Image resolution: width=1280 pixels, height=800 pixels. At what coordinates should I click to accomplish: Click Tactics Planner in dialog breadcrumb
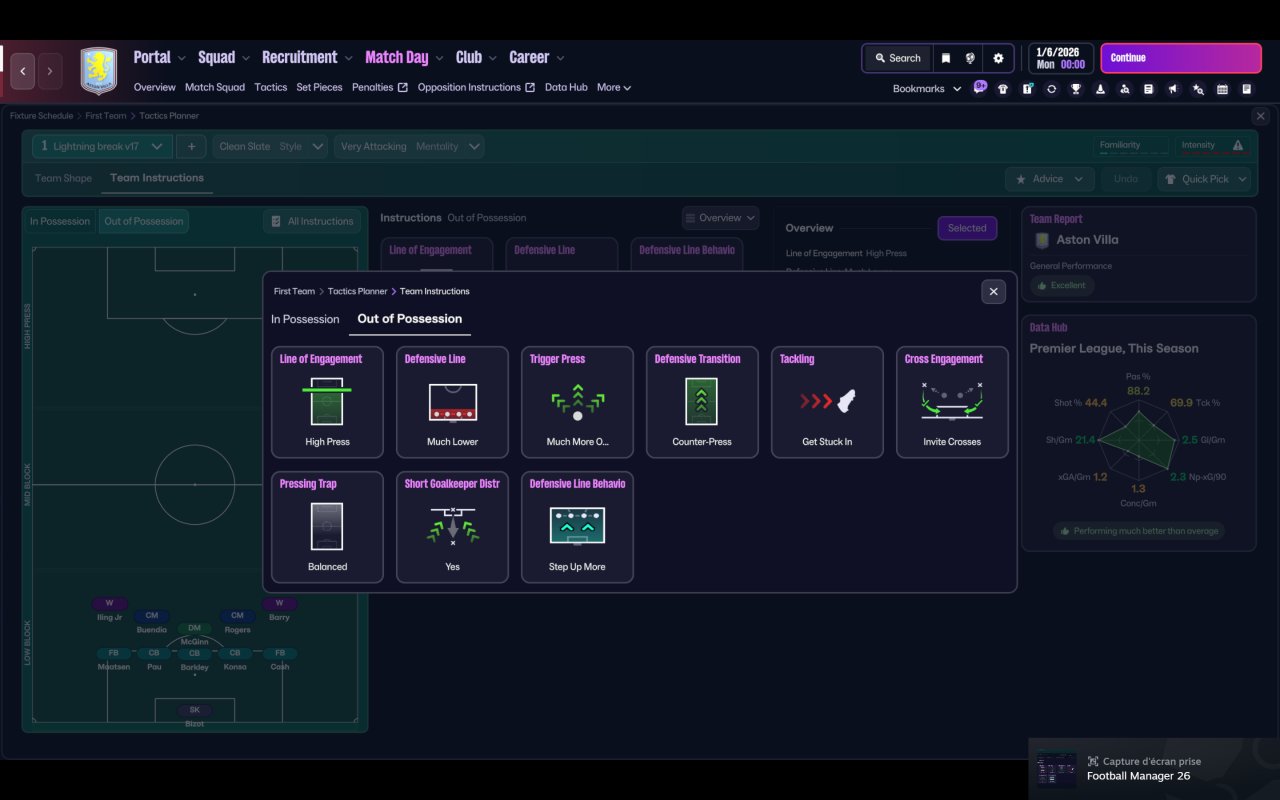(x=356, y=292)
